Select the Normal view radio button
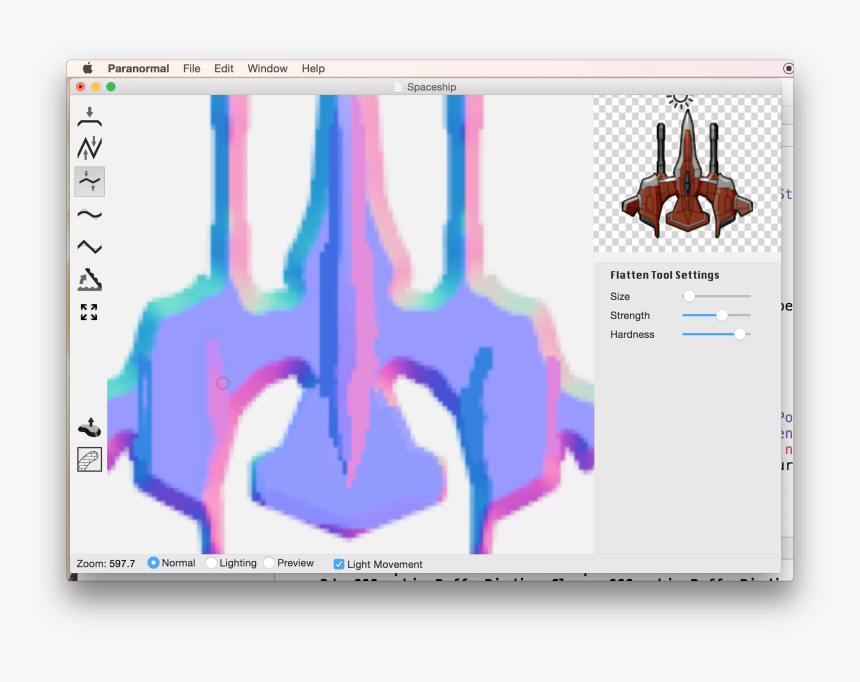The width and height of the screenshot is (860, 682). (x=154, y=563)
